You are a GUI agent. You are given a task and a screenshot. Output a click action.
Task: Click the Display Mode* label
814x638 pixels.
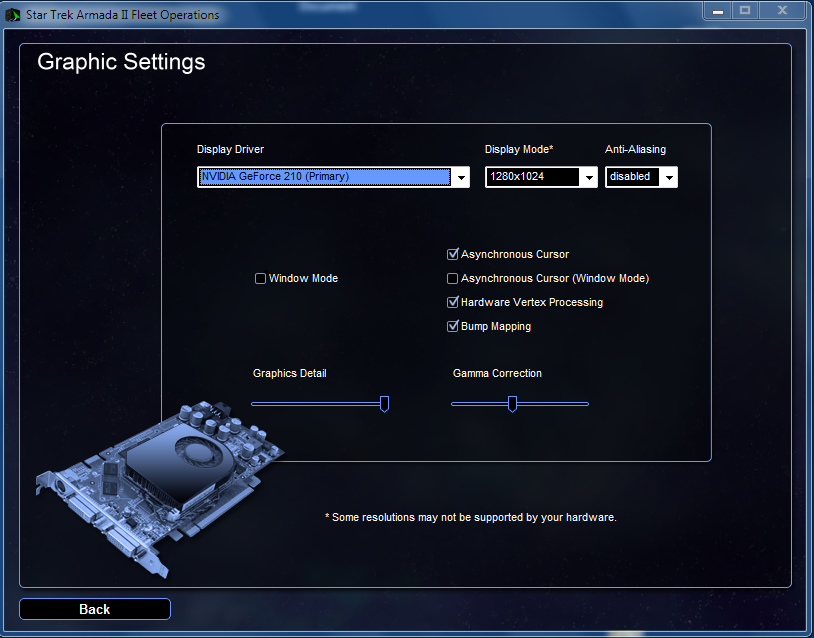pyautogui.click(x=519, y=150)
